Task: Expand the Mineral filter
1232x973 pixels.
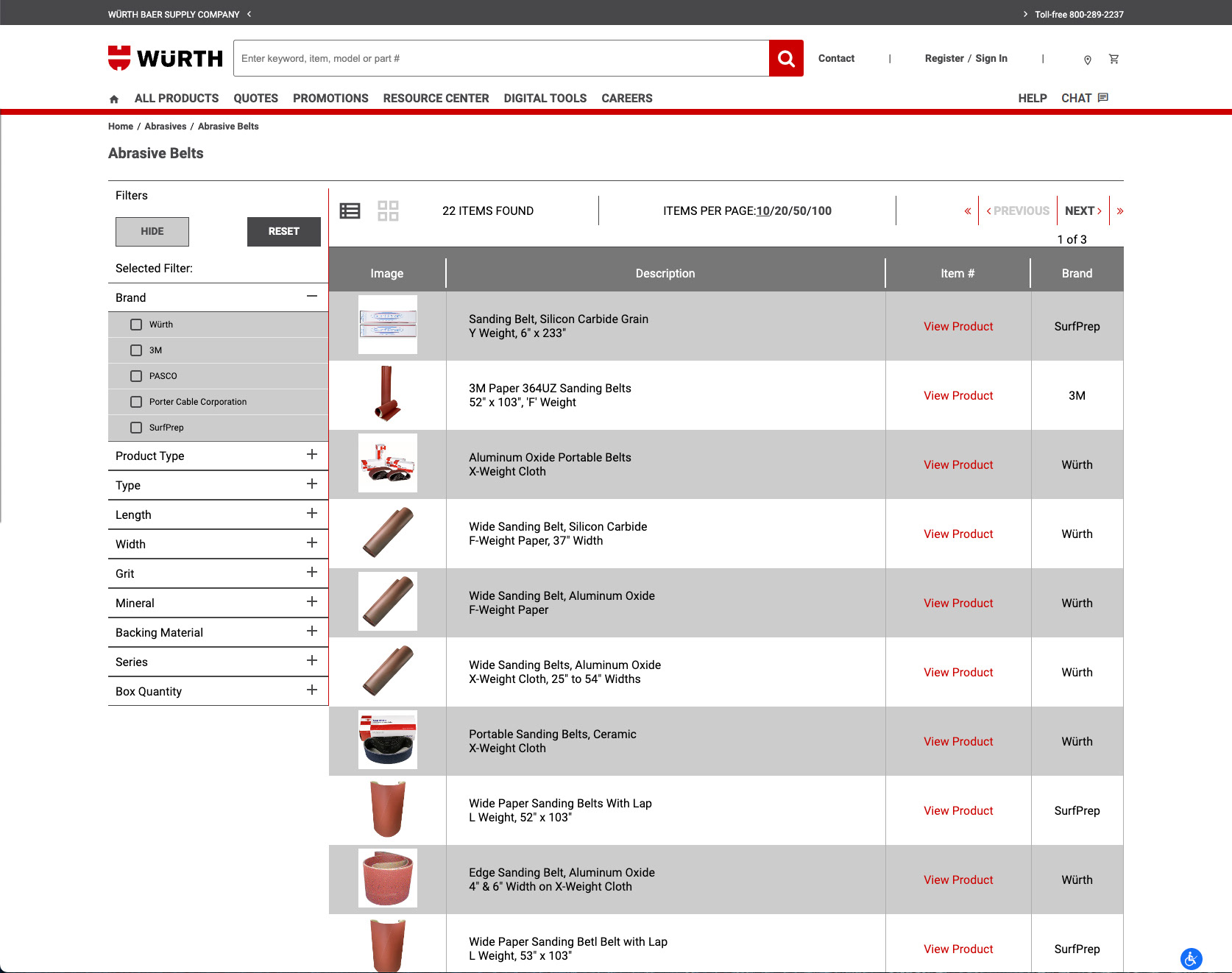Action: point(312,602)
